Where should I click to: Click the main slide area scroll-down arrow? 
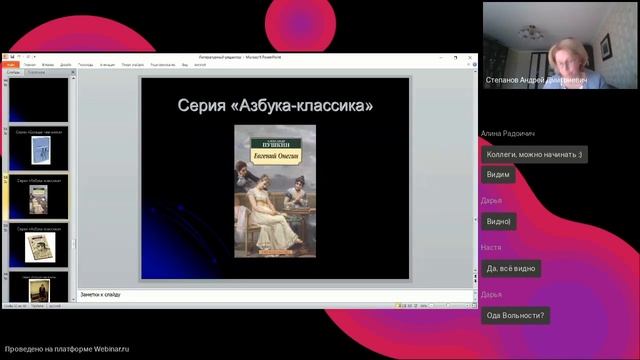point(475,270)
